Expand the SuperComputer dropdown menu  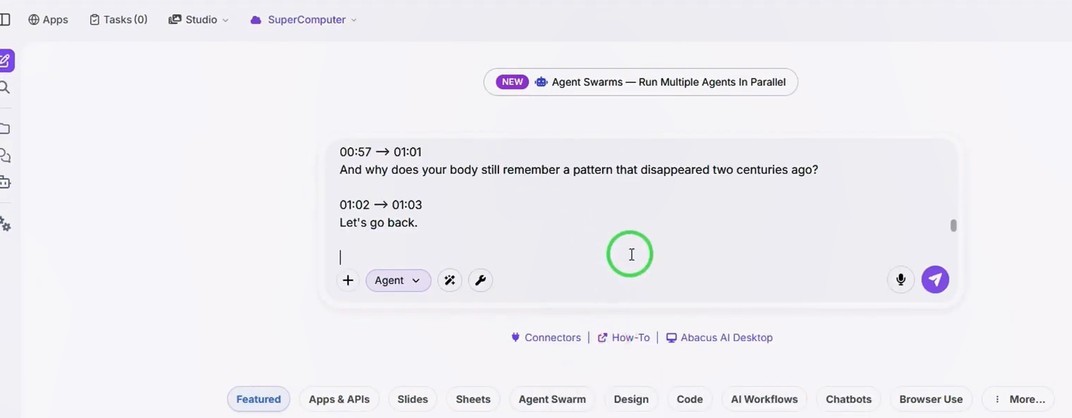(304, 20)
